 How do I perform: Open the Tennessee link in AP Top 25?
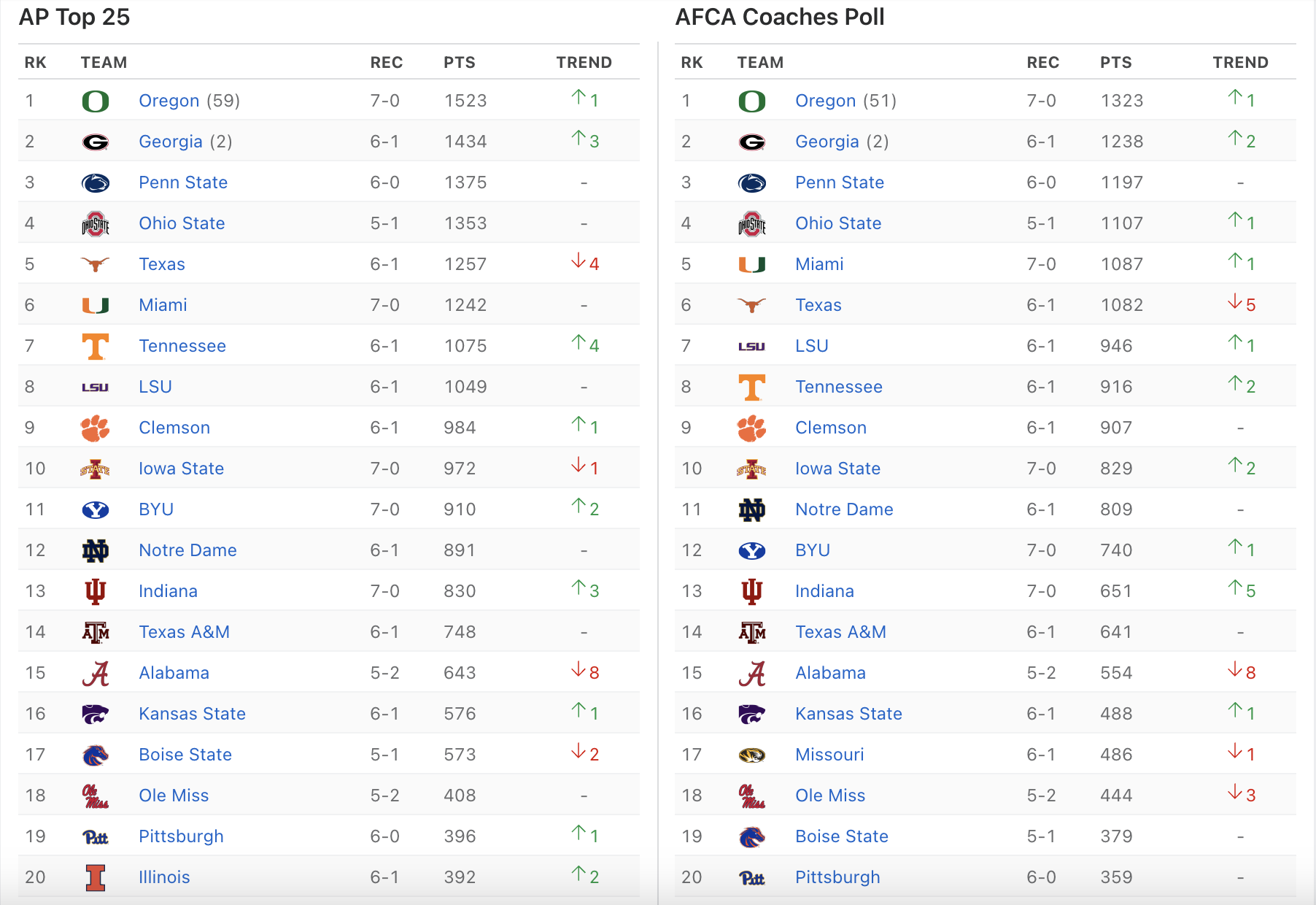point(182,346)
